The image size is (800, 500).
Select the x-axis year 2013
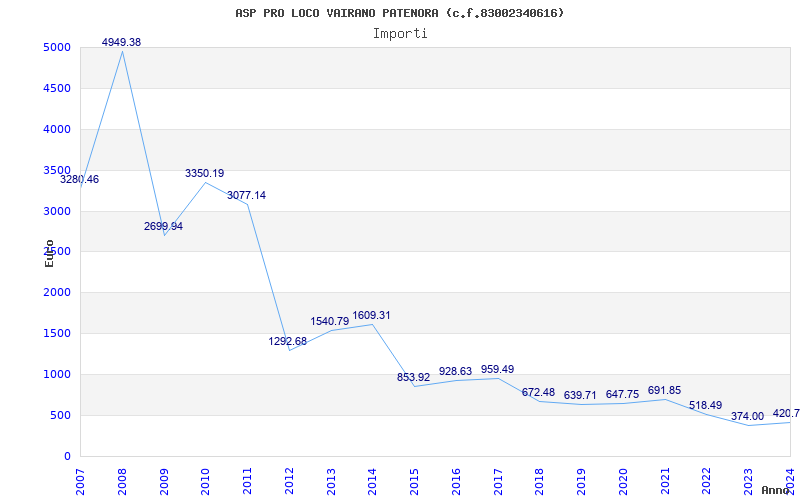pyautogui.click(x=331, y=482)
